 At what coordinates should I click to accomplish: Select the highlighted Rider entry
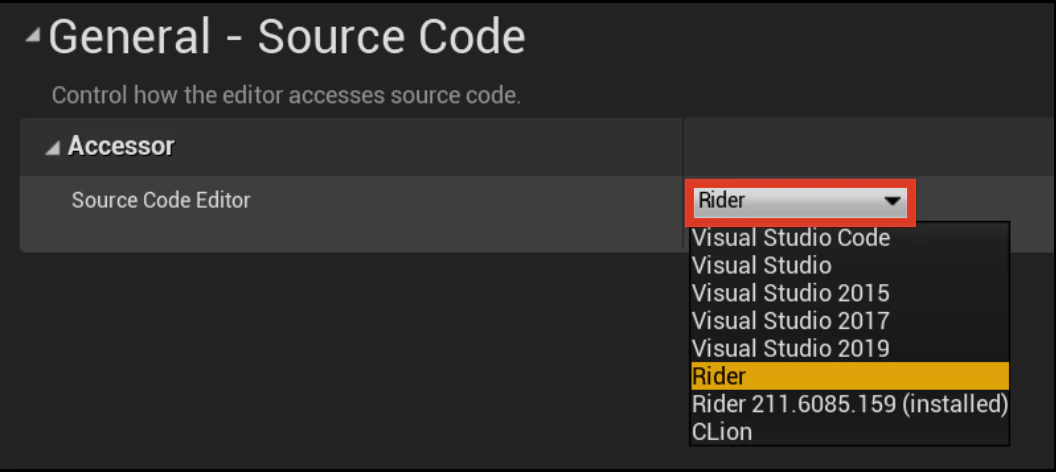pyautogui.click(x=850, y=376)
